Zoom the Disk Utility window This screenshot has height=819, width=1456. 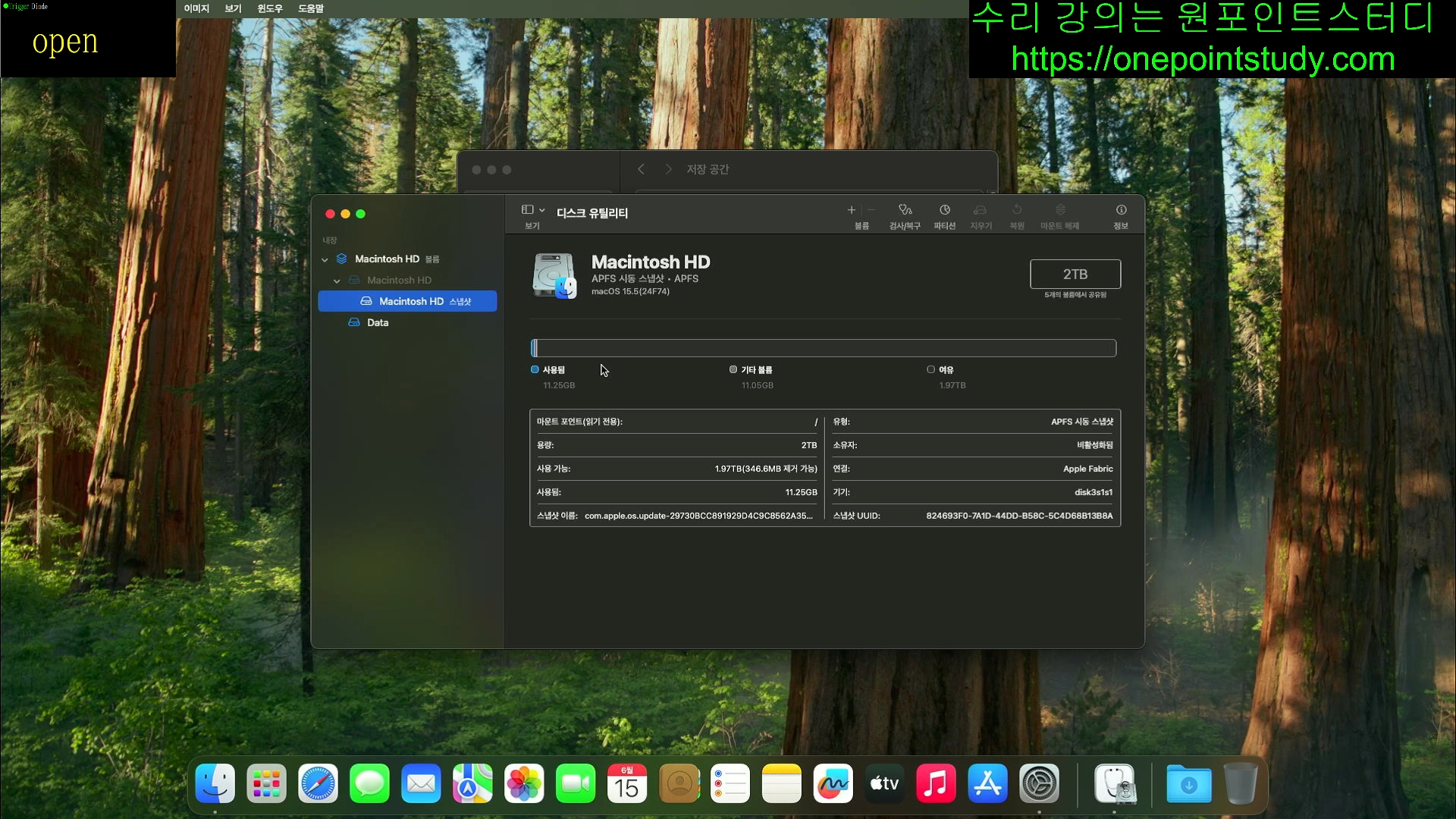pyautogui.click(x=360, y=214)
